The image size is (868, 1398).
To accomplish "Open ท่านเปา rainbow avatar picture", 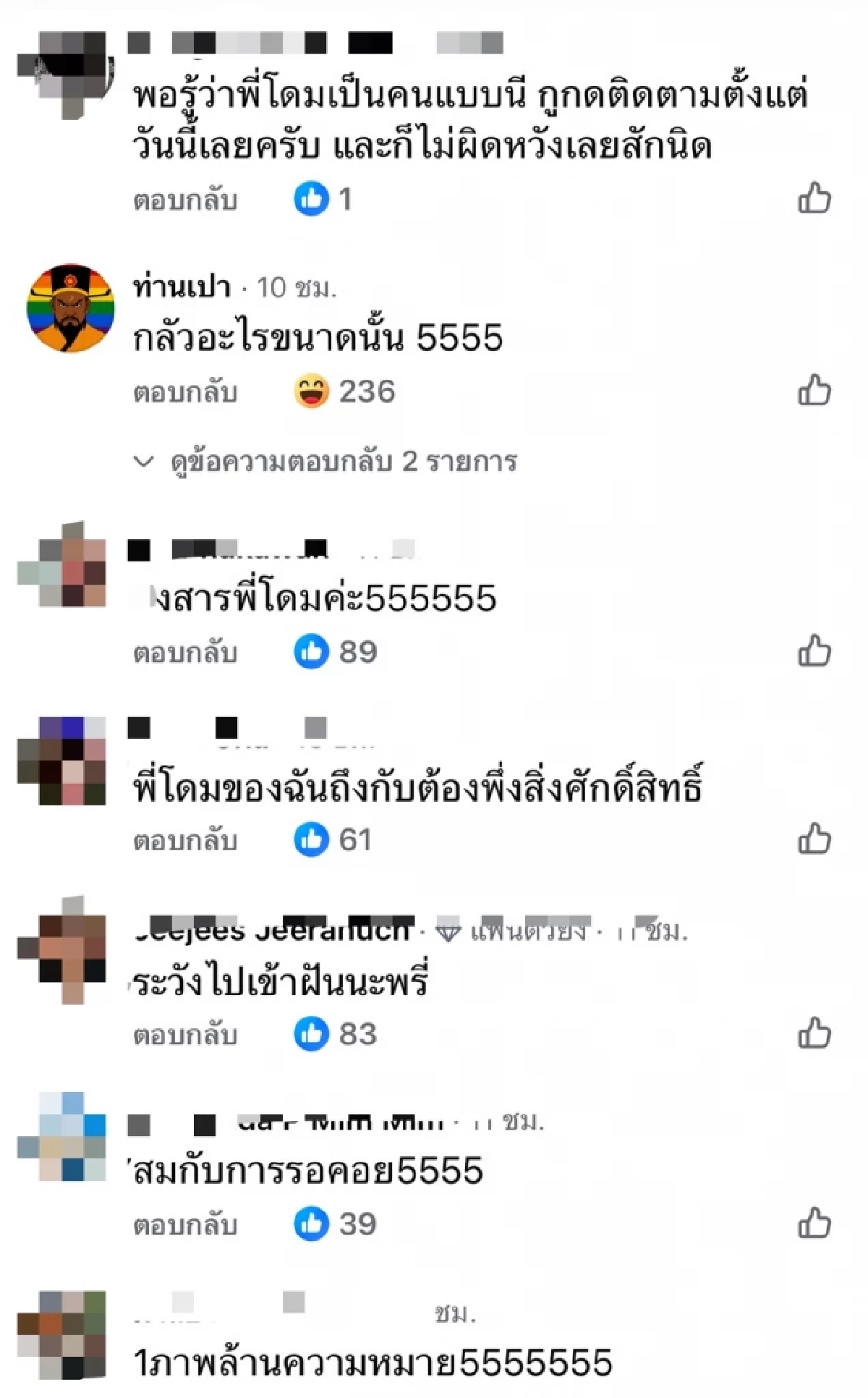I will point(70,308).
